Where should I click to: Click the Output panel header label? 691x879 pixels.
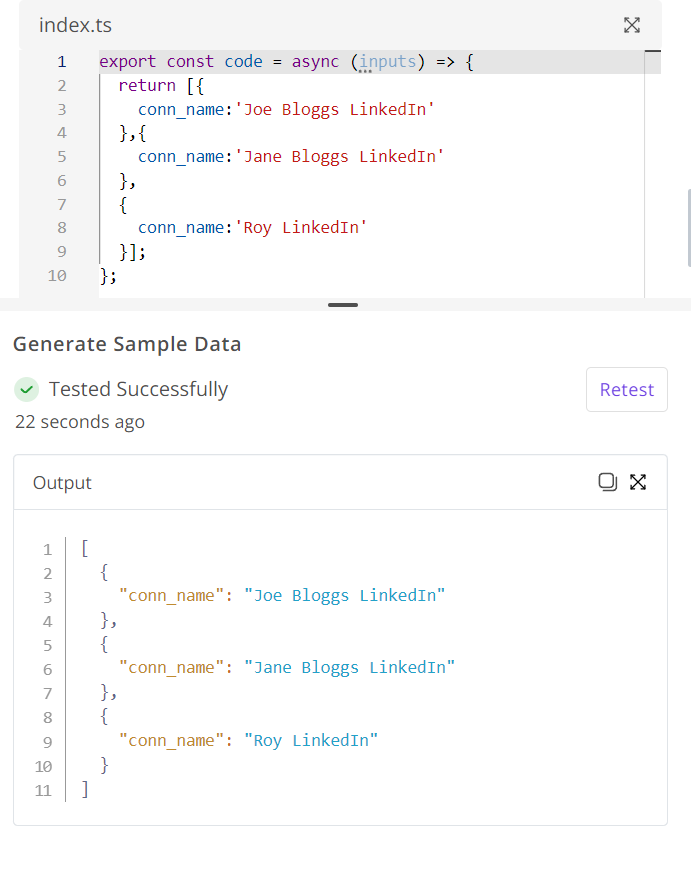pos(62,483)
